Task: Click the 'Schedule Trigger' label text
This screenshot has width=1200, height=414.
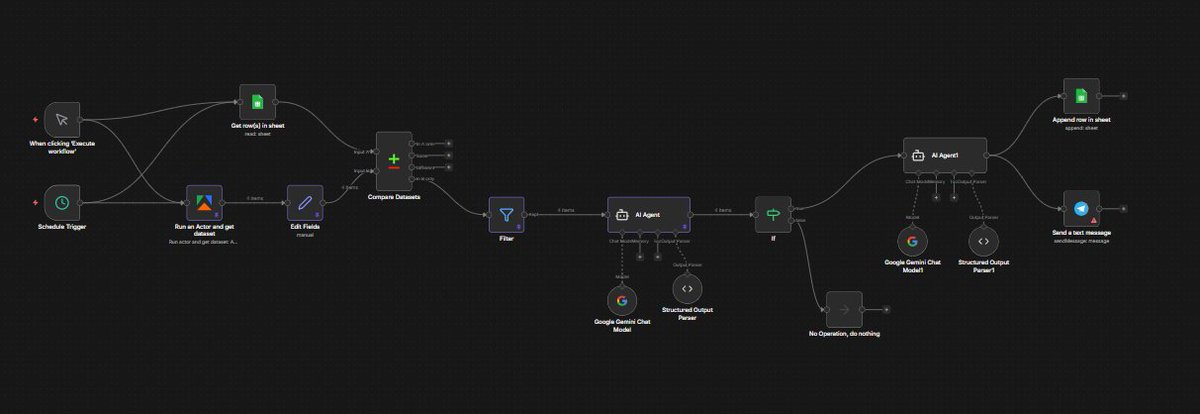Action: (x=62, y=228)
